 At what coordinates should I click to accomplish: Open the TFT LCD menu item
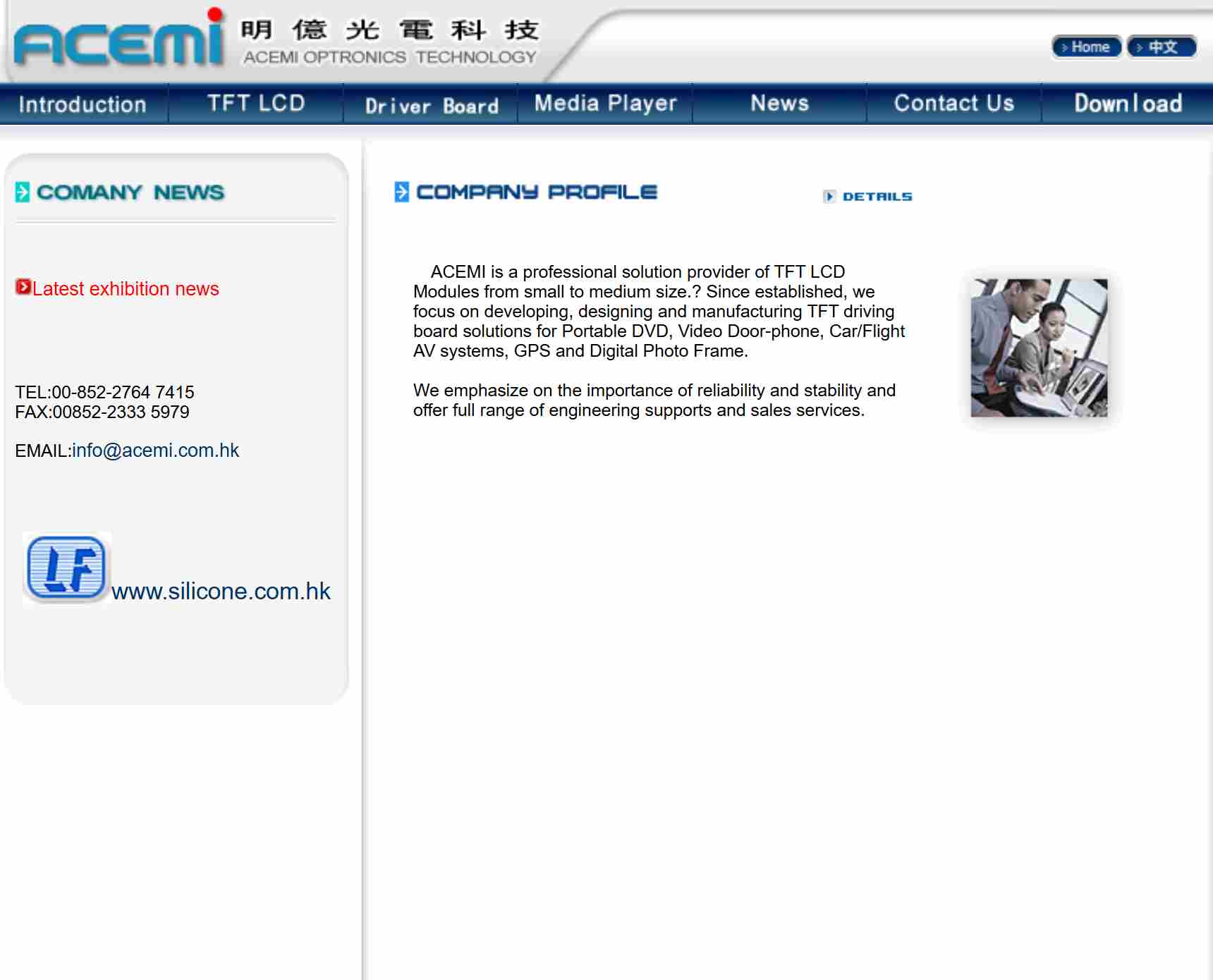pyautogui.click(x=256, y=104)
